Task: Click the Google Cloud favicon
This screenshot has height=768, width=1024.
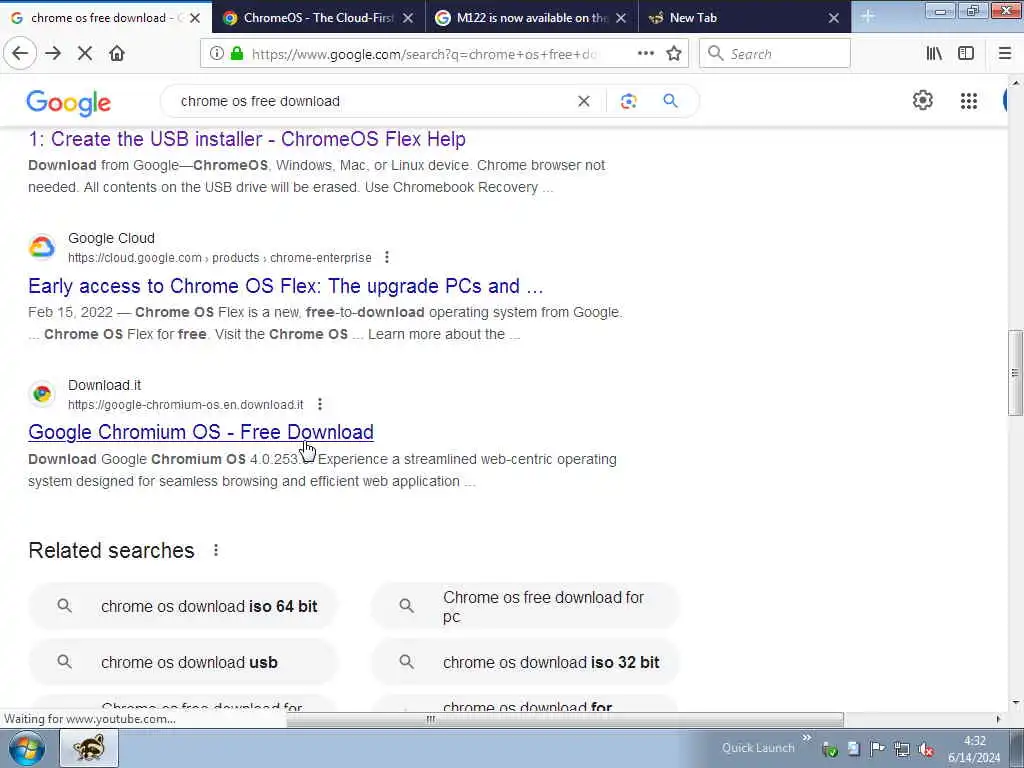Action: [42, 248]
